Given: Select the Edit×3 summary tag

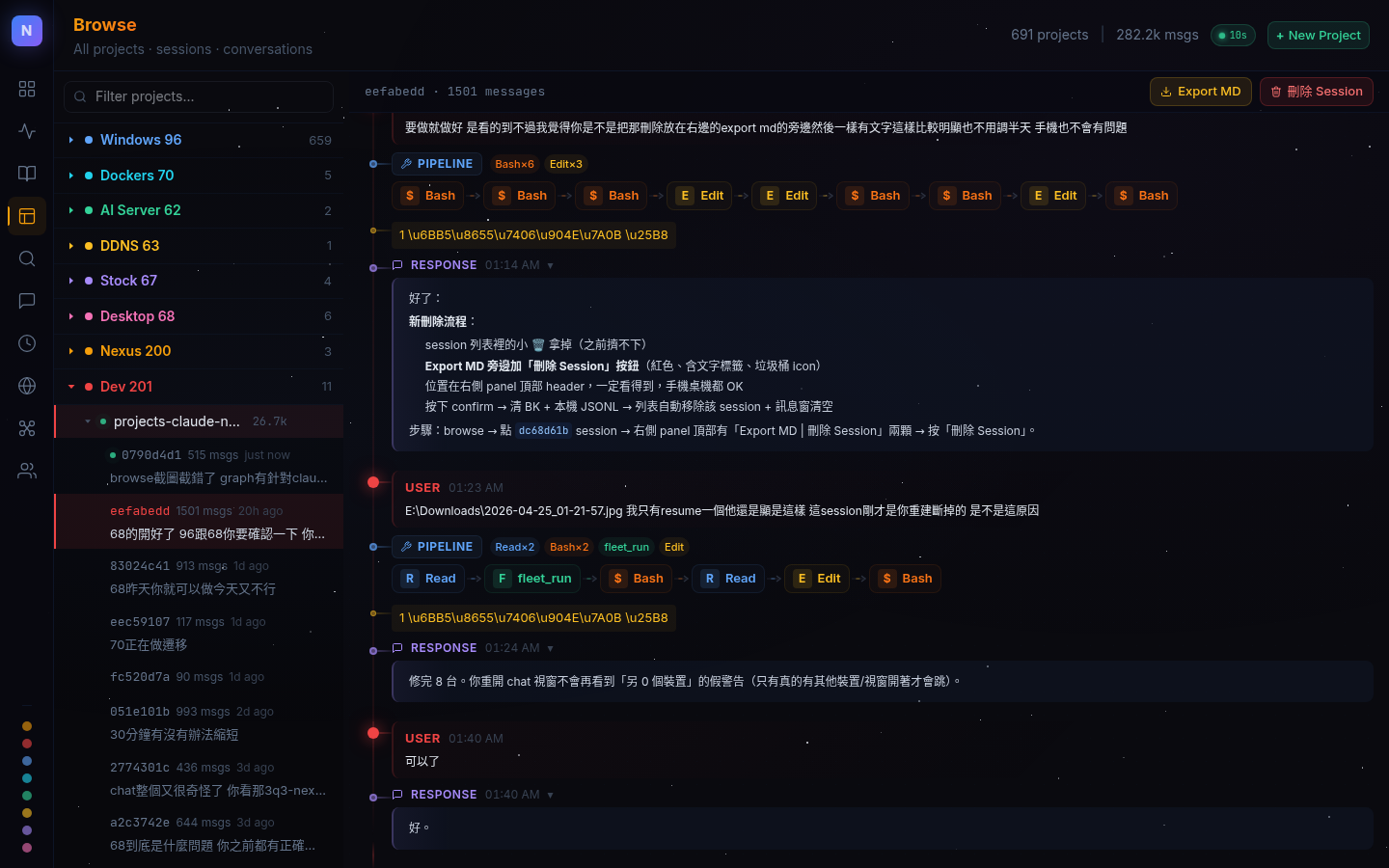Looking at the screenshot, I should point(565,164).
